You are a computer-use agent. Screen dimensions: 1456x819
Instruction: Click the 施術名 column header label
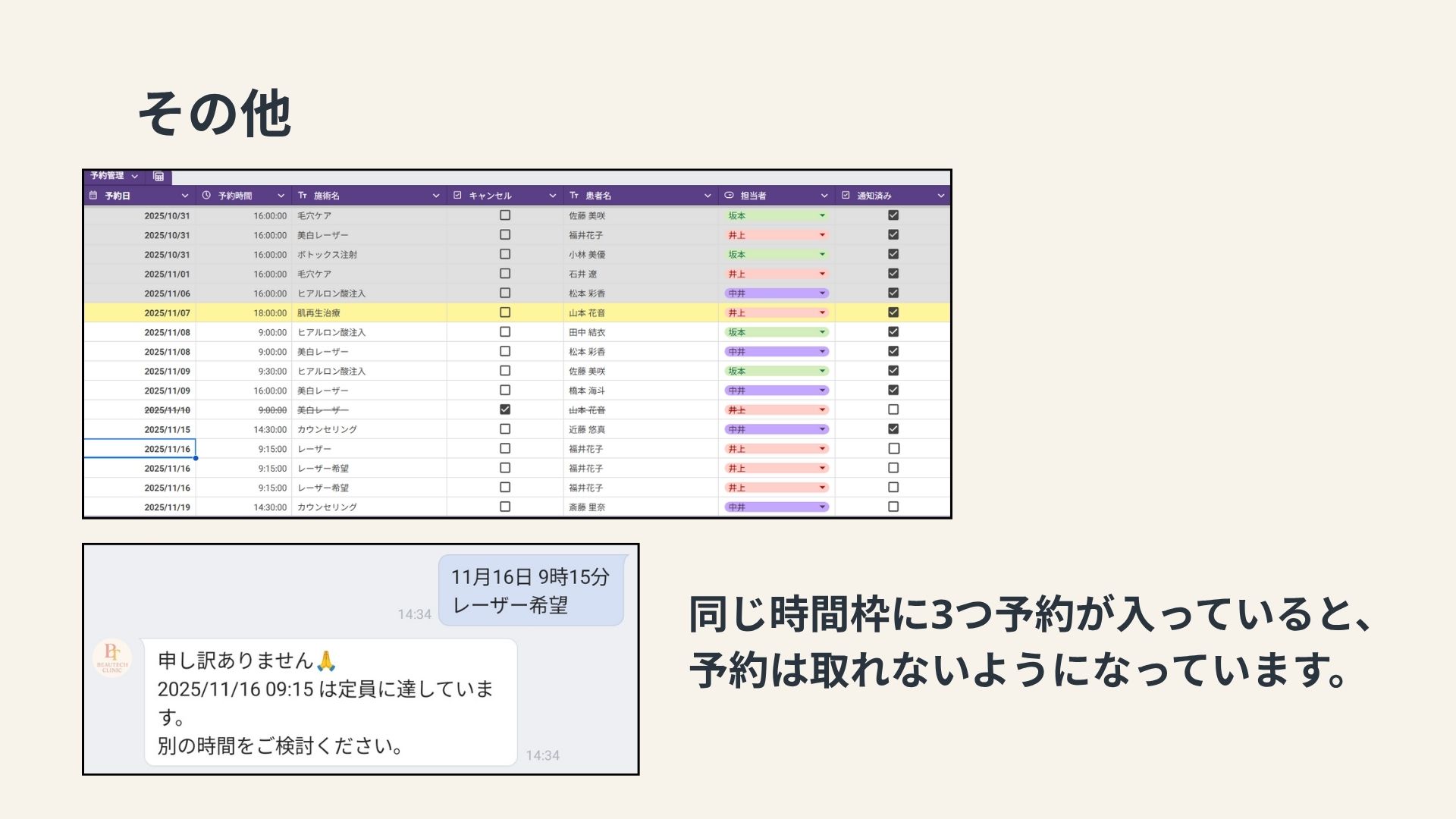point(327,196)
